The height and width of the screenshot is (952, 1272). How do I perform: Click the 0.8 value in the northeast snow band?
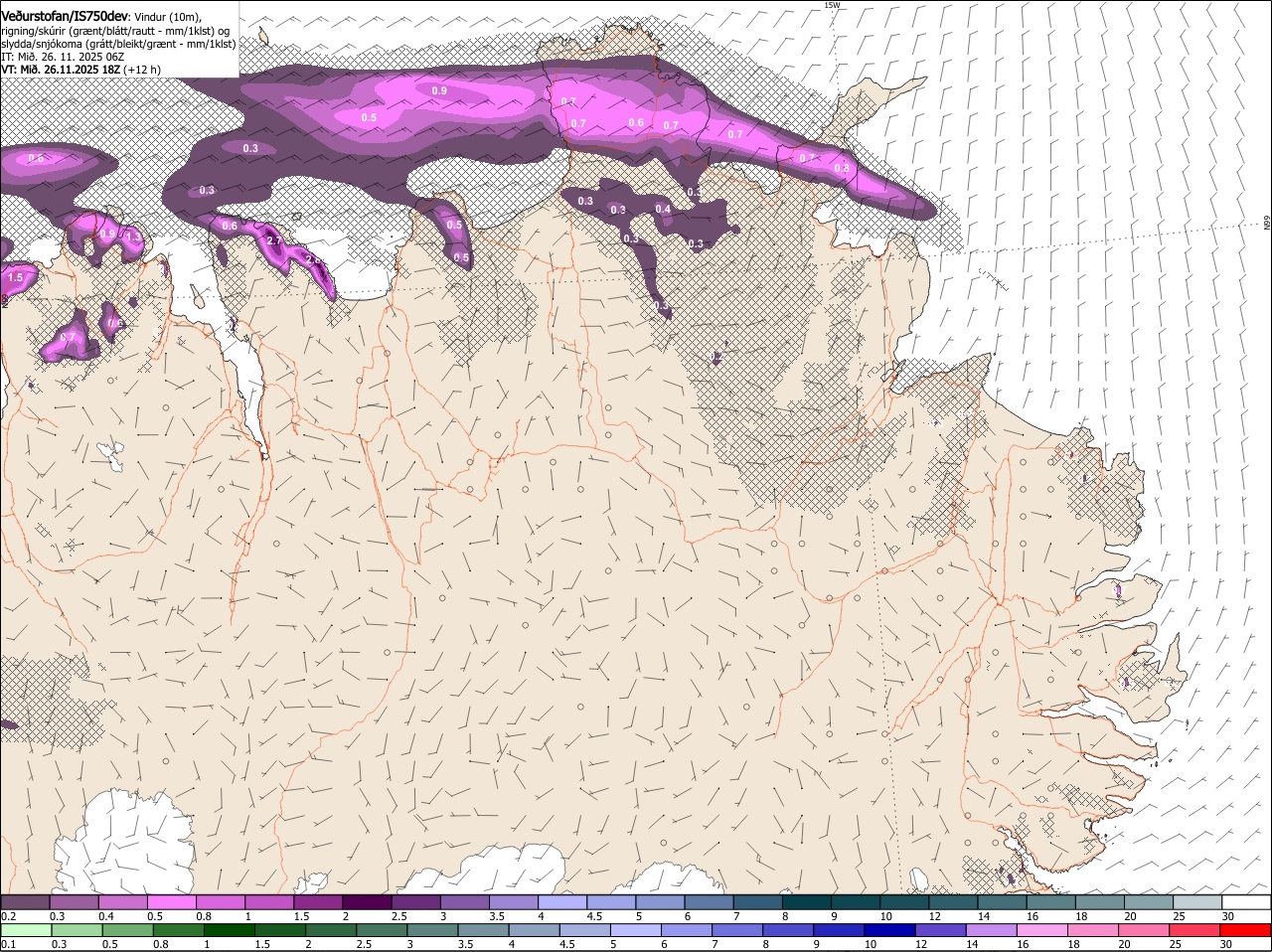[842, 168]
